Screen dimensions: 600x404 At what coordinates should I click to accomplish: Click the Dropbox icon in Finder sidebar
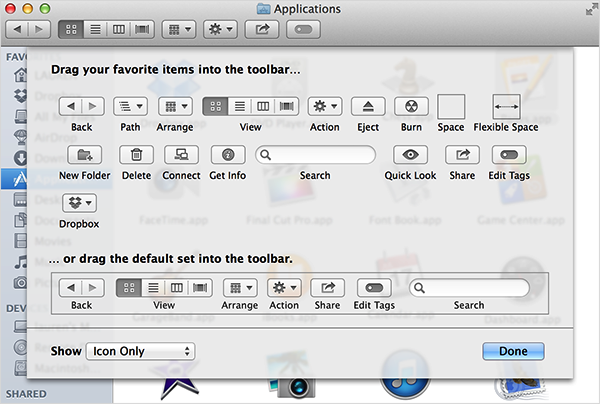[x=20, y=96]
